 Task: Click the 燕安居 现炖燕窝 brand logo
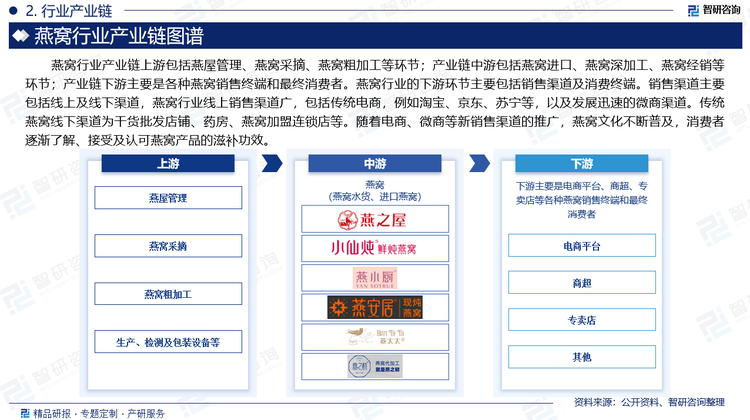pos(375,308)
